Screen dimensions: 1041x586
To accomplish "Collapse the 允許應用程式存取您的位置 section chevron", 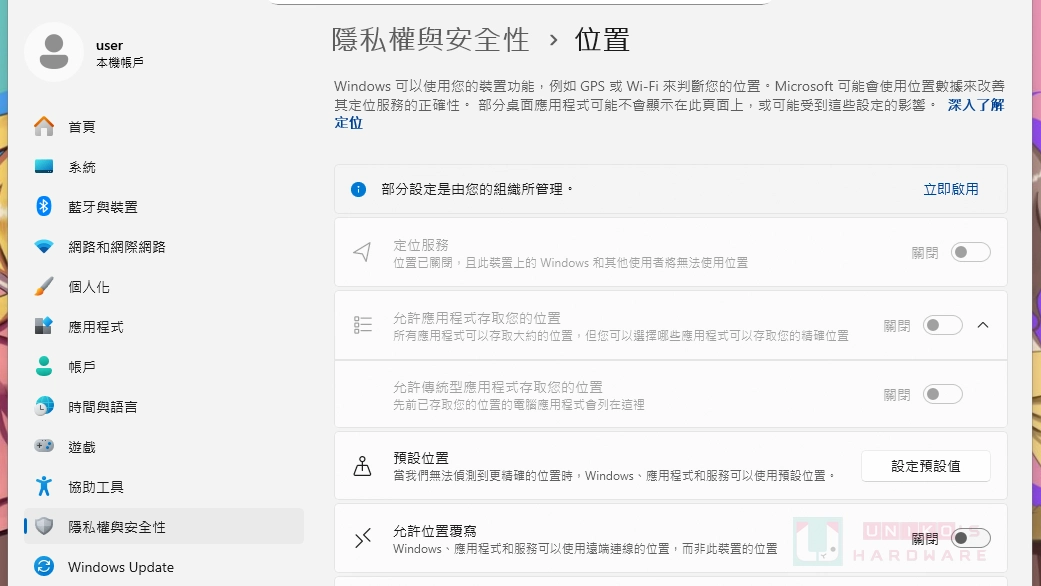I will pos(983,325).
